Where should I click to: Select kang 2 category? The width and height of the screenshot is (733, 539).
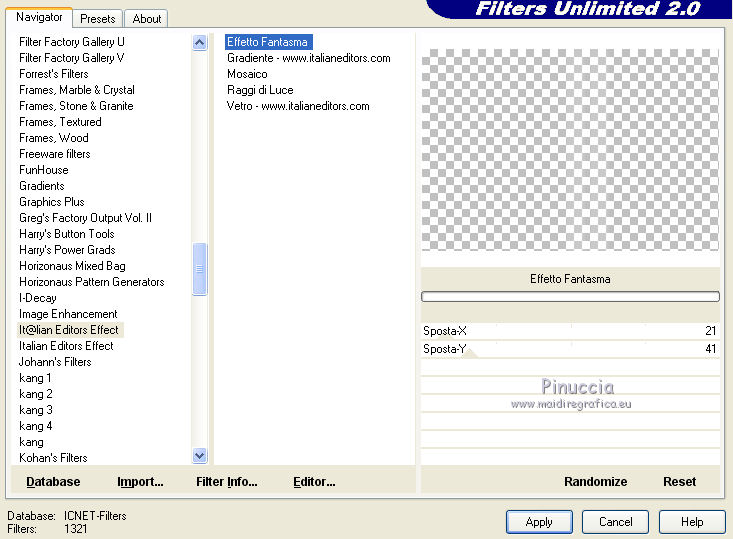pos(36,394)
